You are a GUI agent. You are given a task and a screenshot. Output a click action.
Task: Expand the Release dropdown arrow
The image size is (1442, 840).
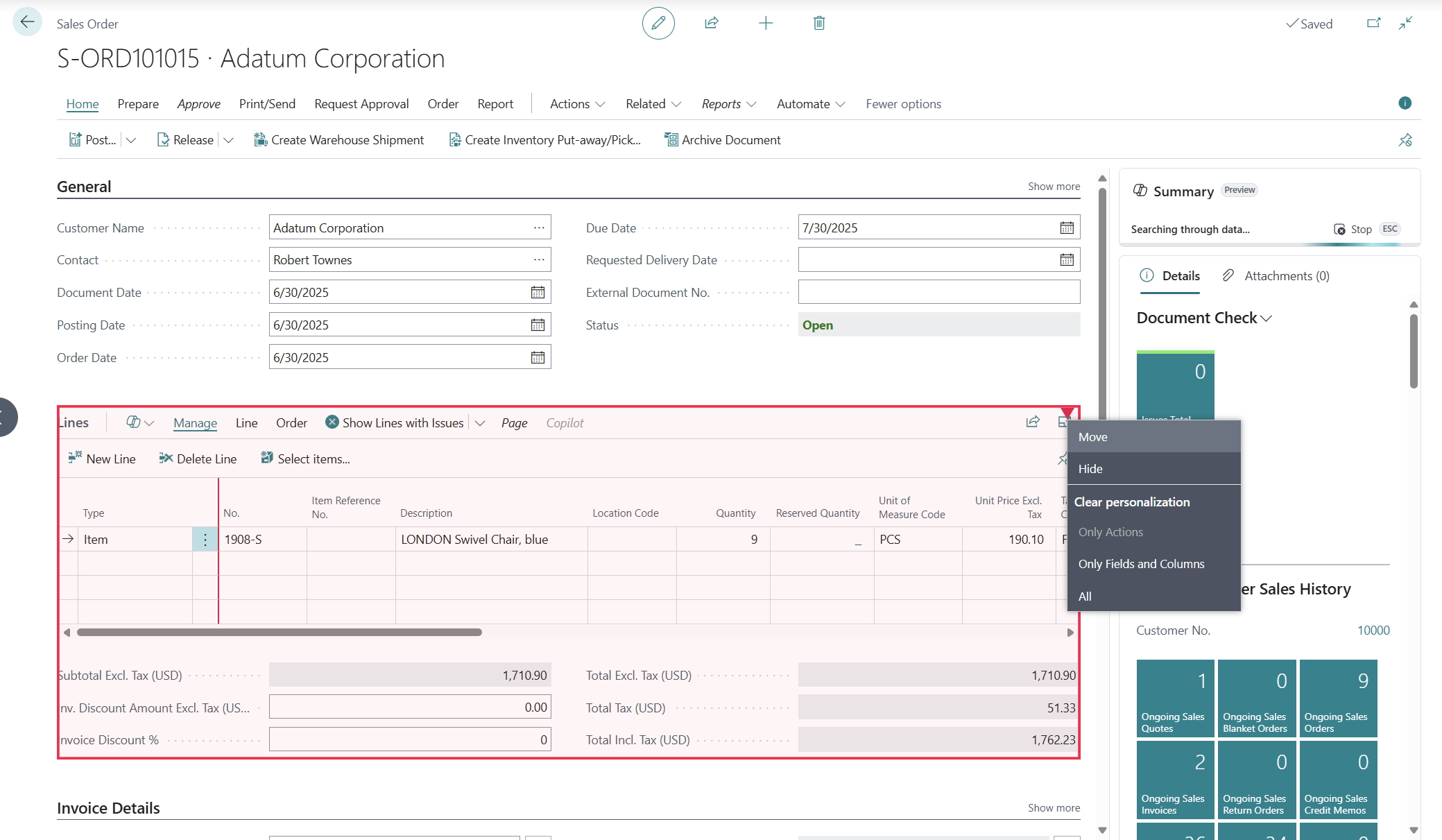(x=228, y=140)
